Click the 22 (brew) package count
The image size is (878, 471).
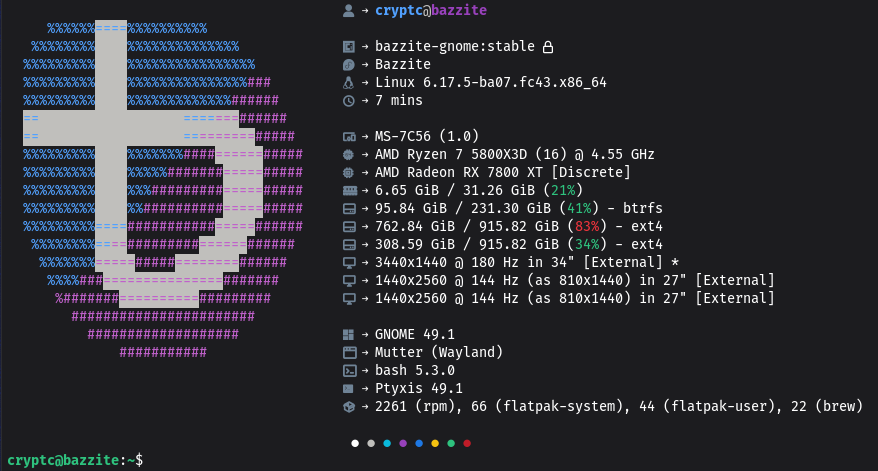(826, 406)
